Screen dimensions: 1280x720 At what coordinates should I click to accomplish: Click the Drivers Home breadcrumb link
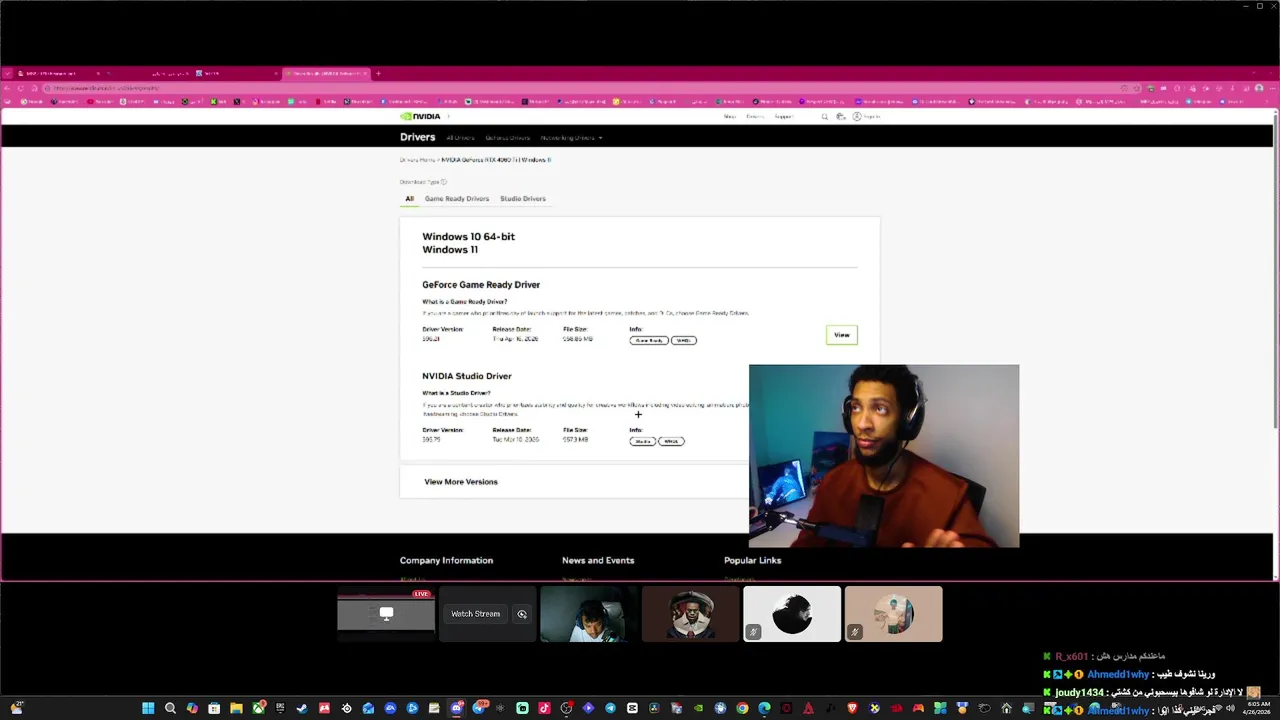tap(417, 160)
